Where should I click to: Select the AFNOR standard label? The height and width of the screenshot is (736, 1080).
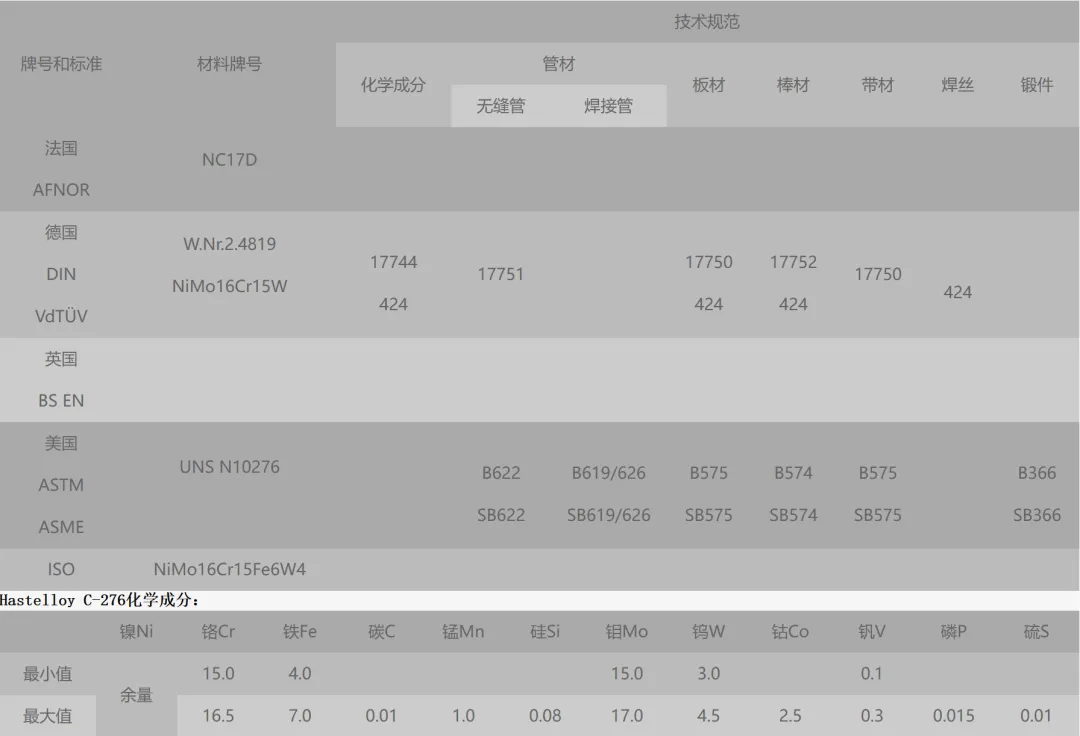(61, 190)
